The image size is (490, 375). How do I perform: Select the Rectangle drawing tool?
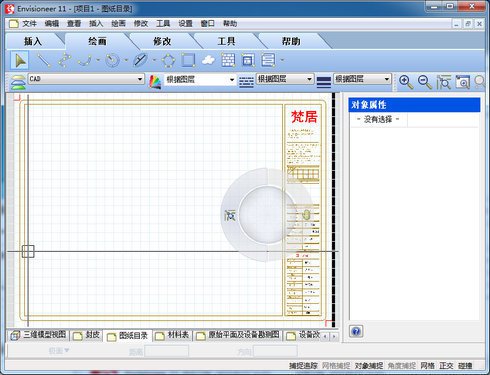[x=188, y=60]
